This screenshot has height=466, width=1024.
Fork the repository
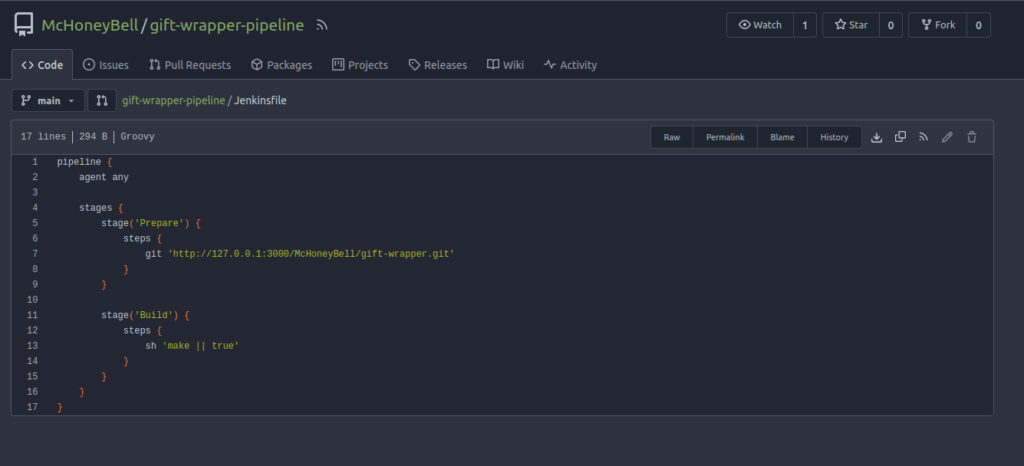[938, 25]
